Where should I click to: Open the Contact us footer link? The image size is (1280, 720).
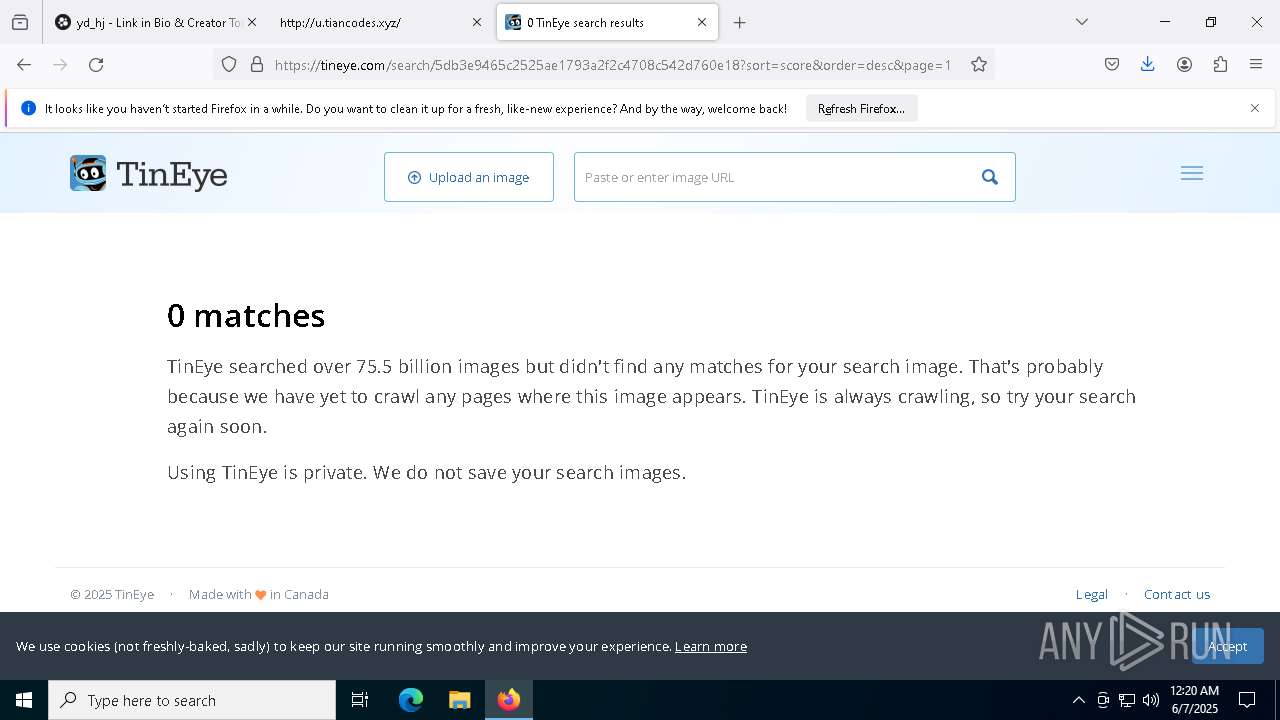pos(1177,594)
